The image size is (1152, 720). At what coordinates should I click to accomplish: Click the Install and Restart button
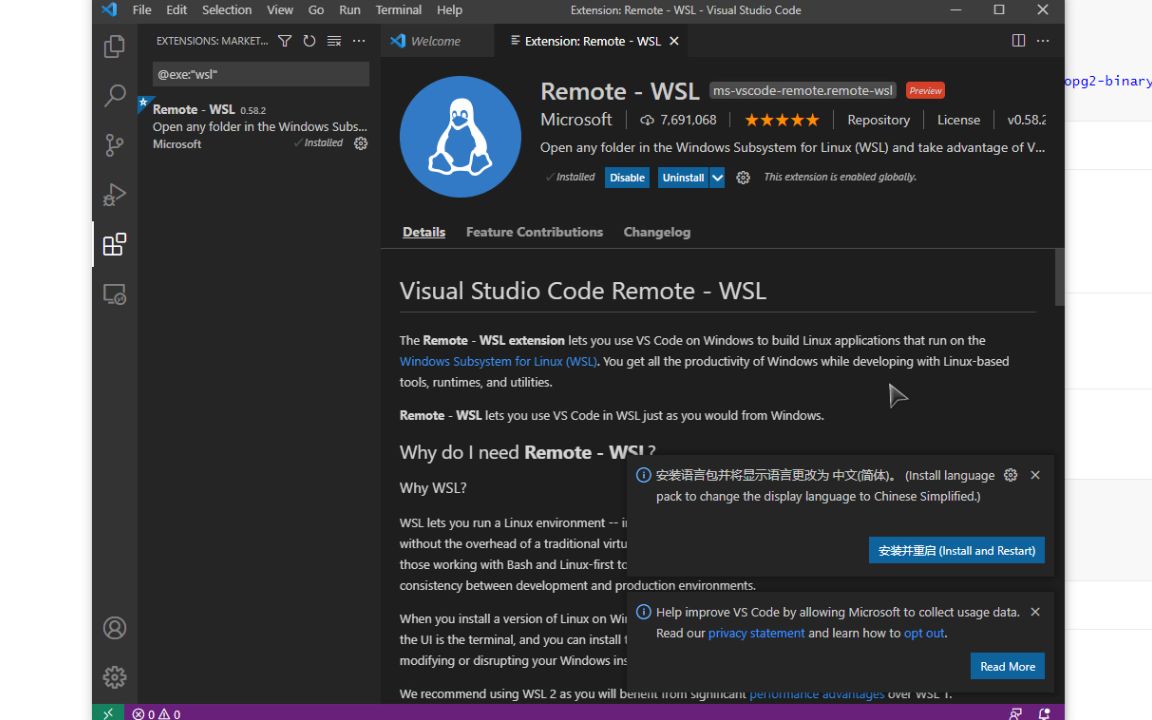coord(956,551)
